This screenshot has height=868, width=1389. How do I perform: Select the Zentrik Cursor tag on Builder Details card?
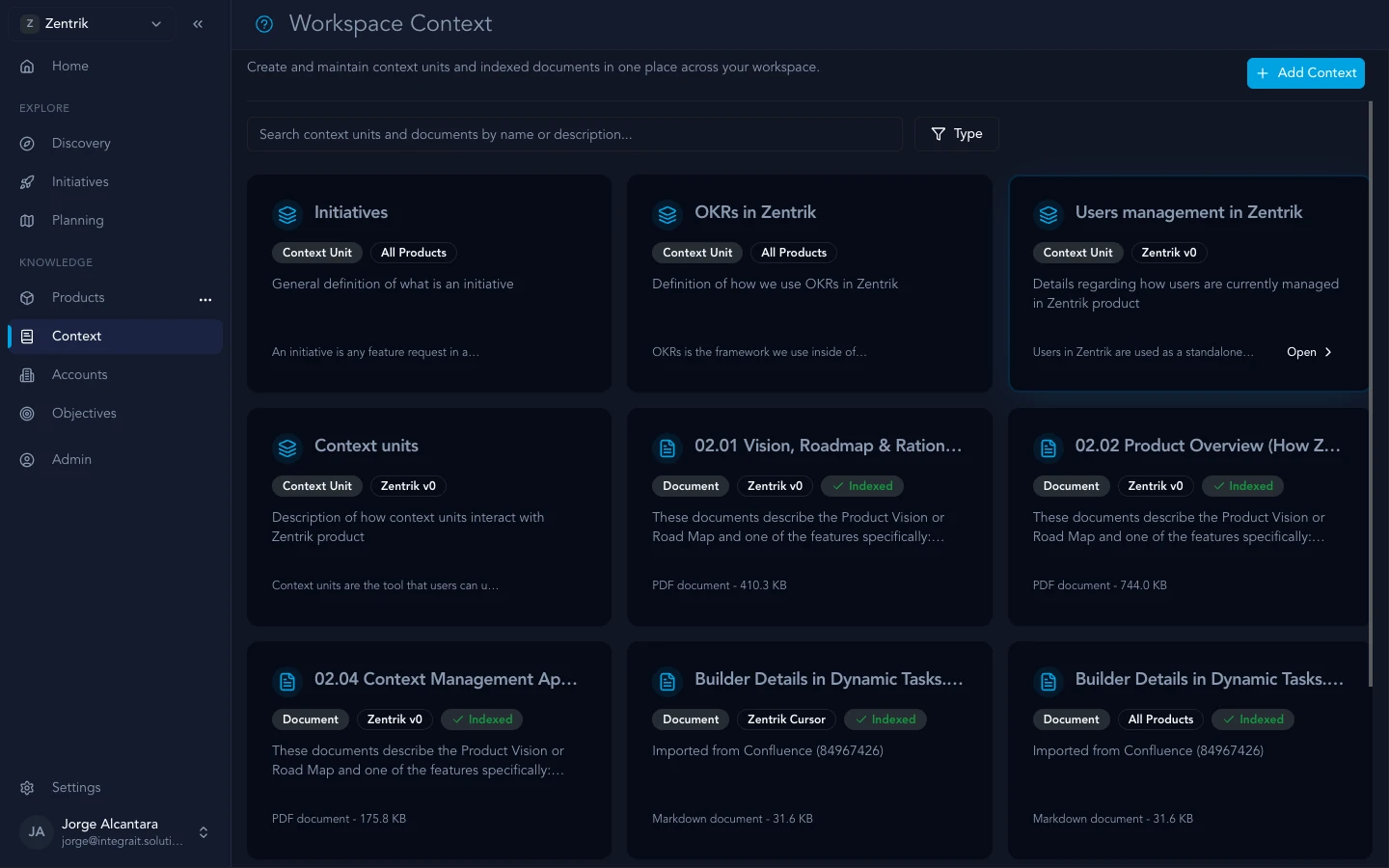tap(786, 719)
